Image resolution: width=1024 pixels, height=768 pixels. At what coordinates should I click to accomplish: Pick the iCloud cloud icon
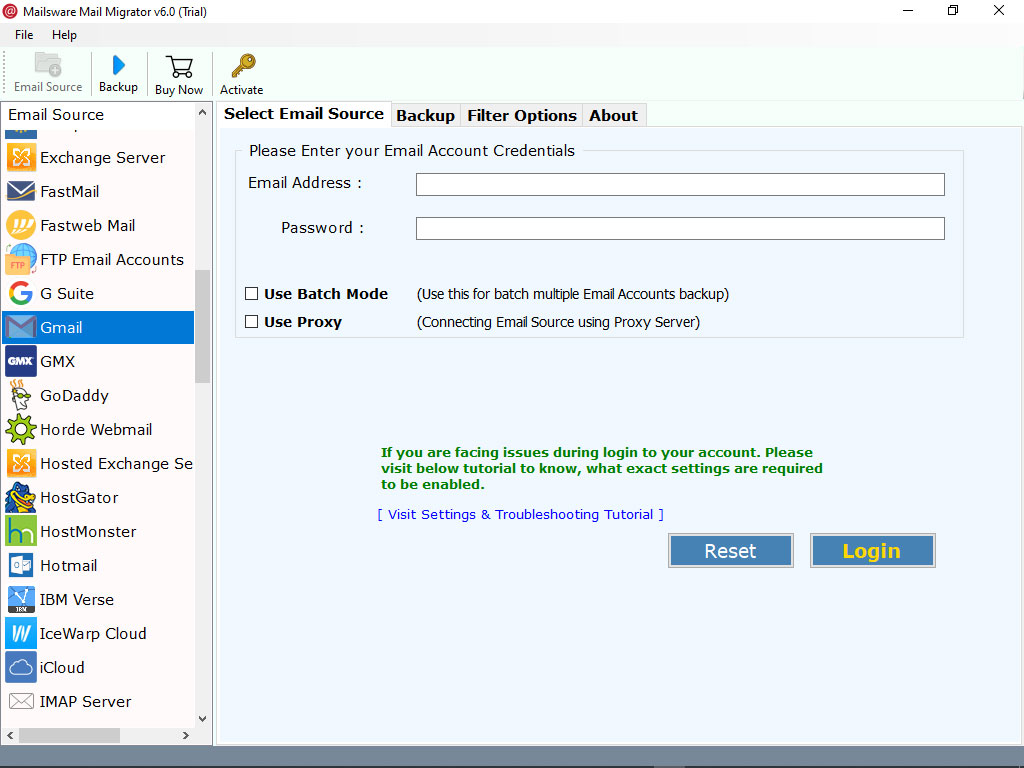click(21, 667)
